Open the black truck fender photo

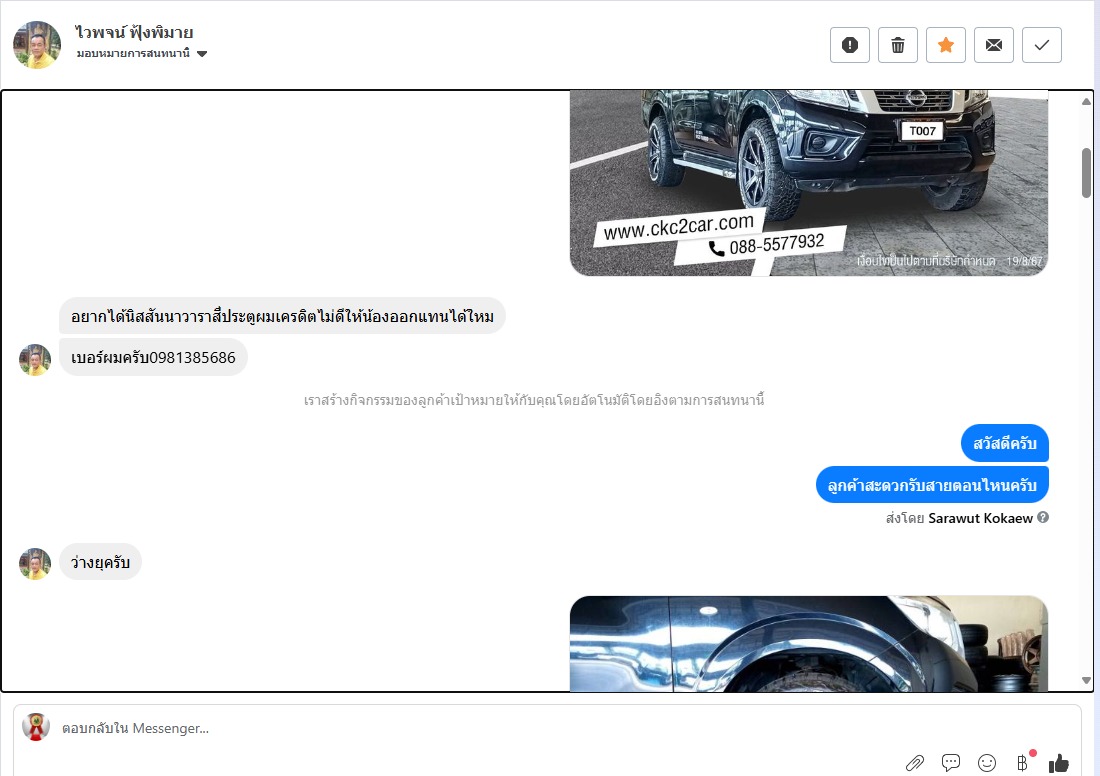coord(809,643)
